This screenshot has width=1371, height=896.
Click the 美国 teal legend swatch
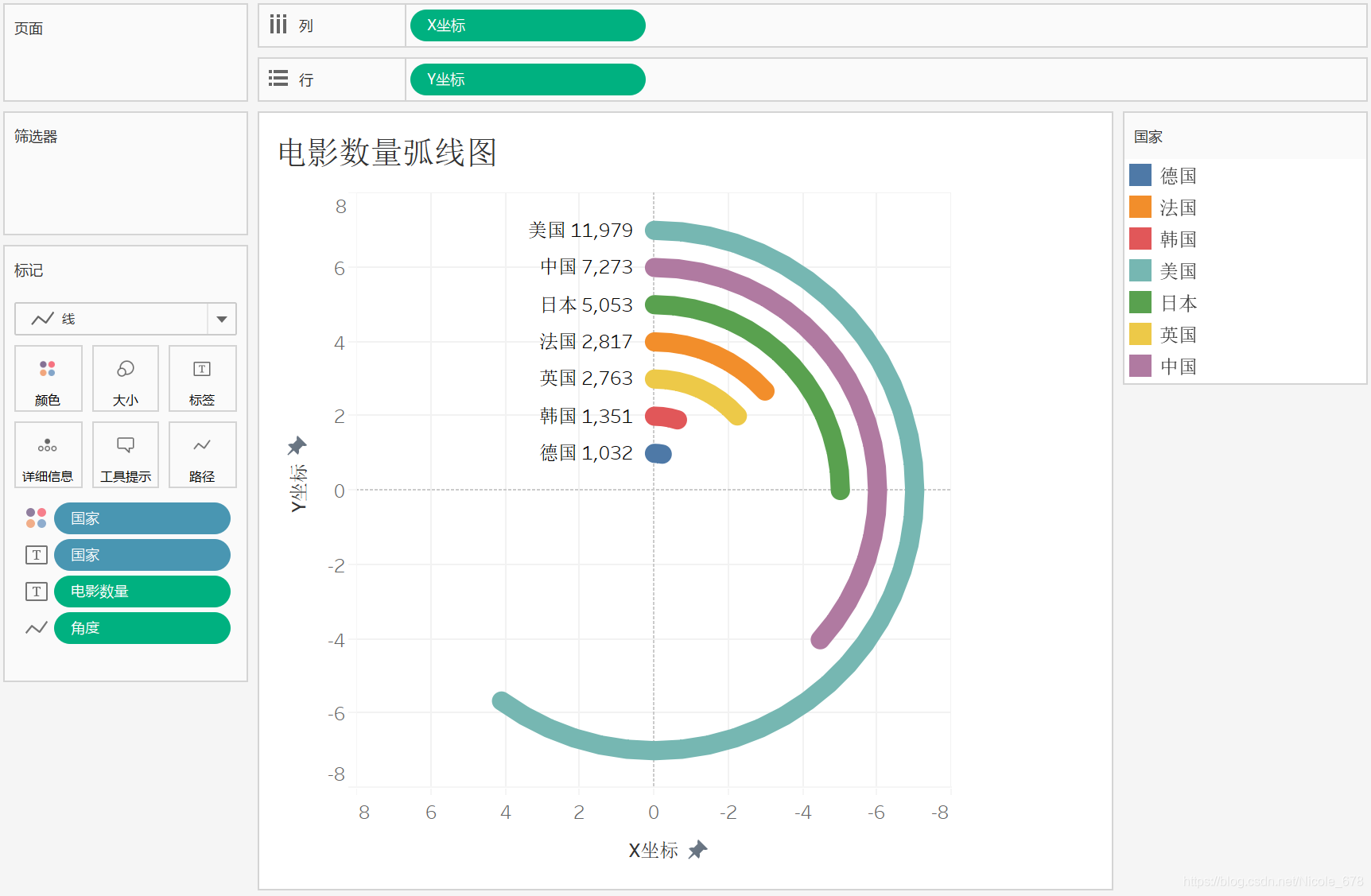coord(1140,270)
